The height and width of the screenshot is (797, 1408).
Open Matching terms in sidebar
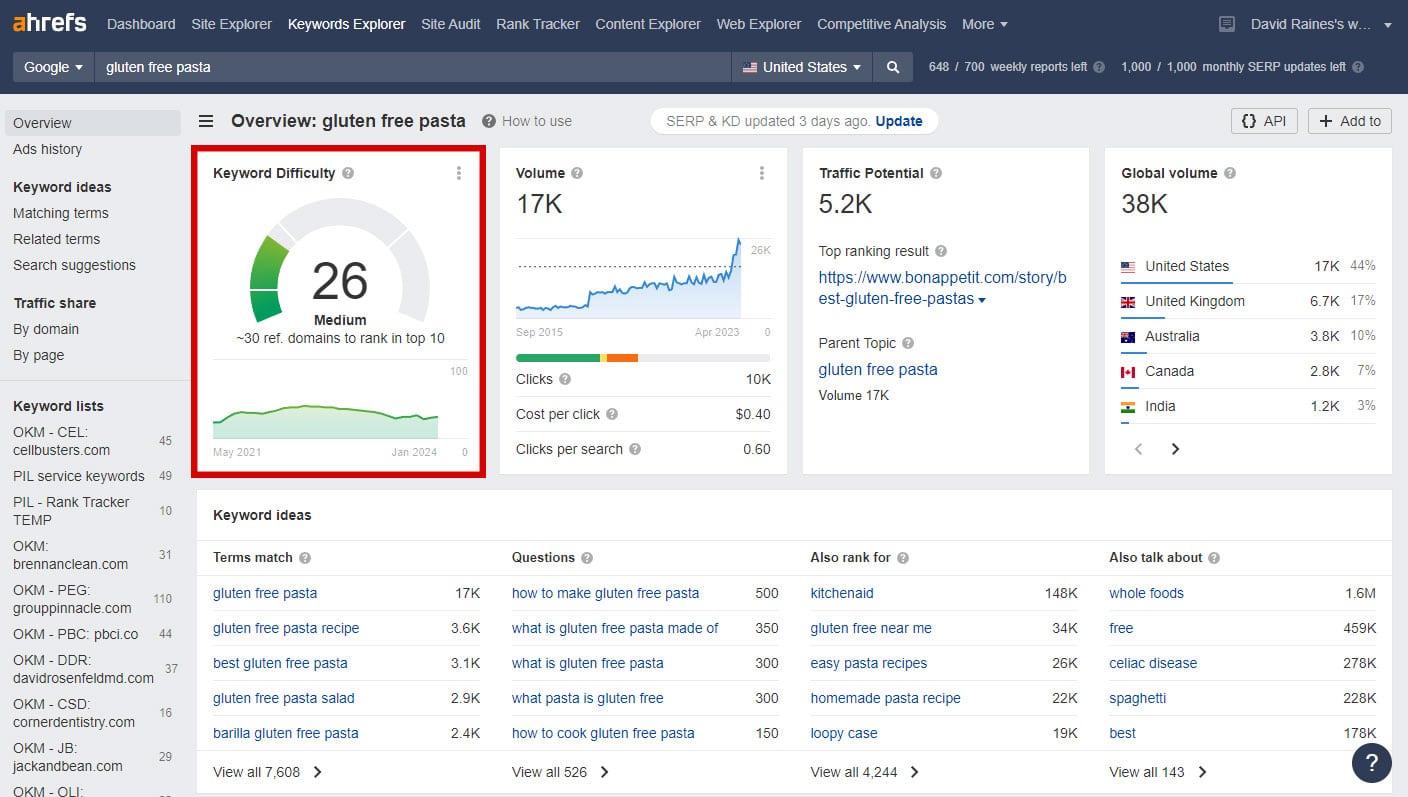pos(61,213)
